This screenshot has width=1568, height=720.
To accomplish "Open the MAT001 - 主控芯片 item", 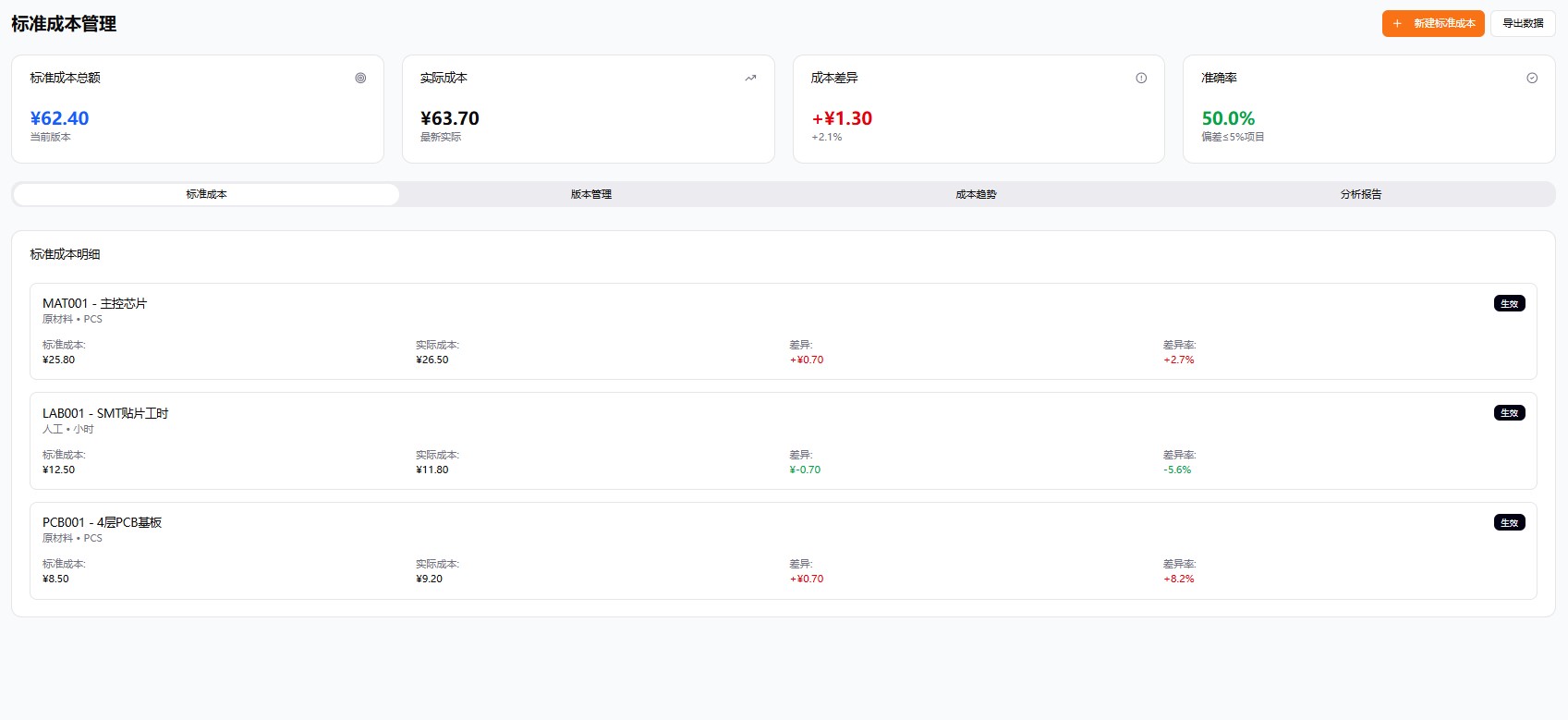I will 94,303.
